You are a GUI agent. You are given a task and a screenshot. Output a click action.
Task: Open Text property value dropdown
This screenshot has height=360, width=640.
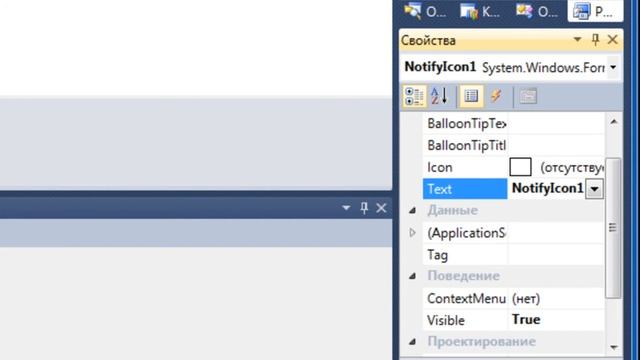tap(595, 189)
